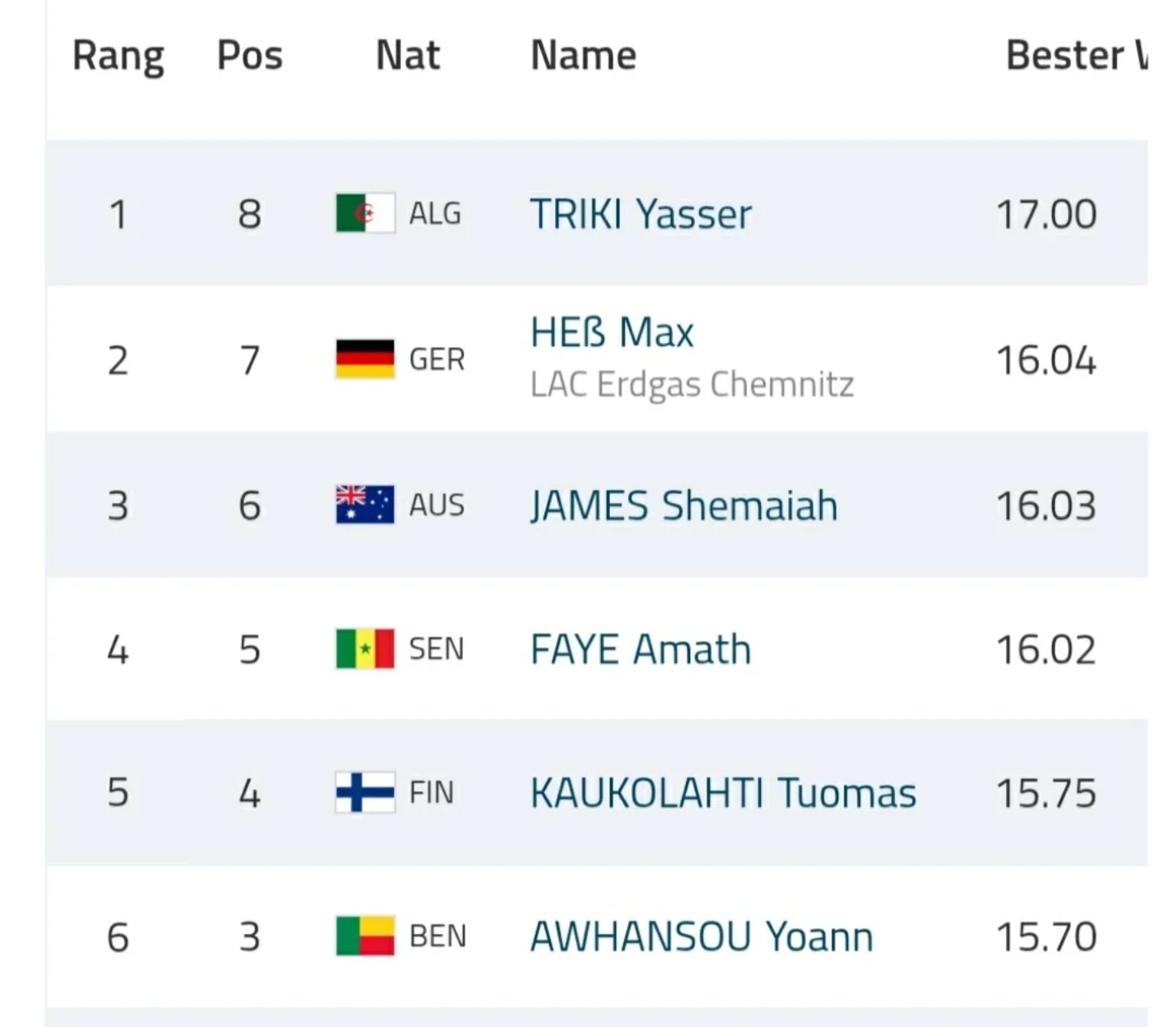Screen dimensions: 1176x1027
Task: Click the Nat column header
Action: [x=408, y=56]
